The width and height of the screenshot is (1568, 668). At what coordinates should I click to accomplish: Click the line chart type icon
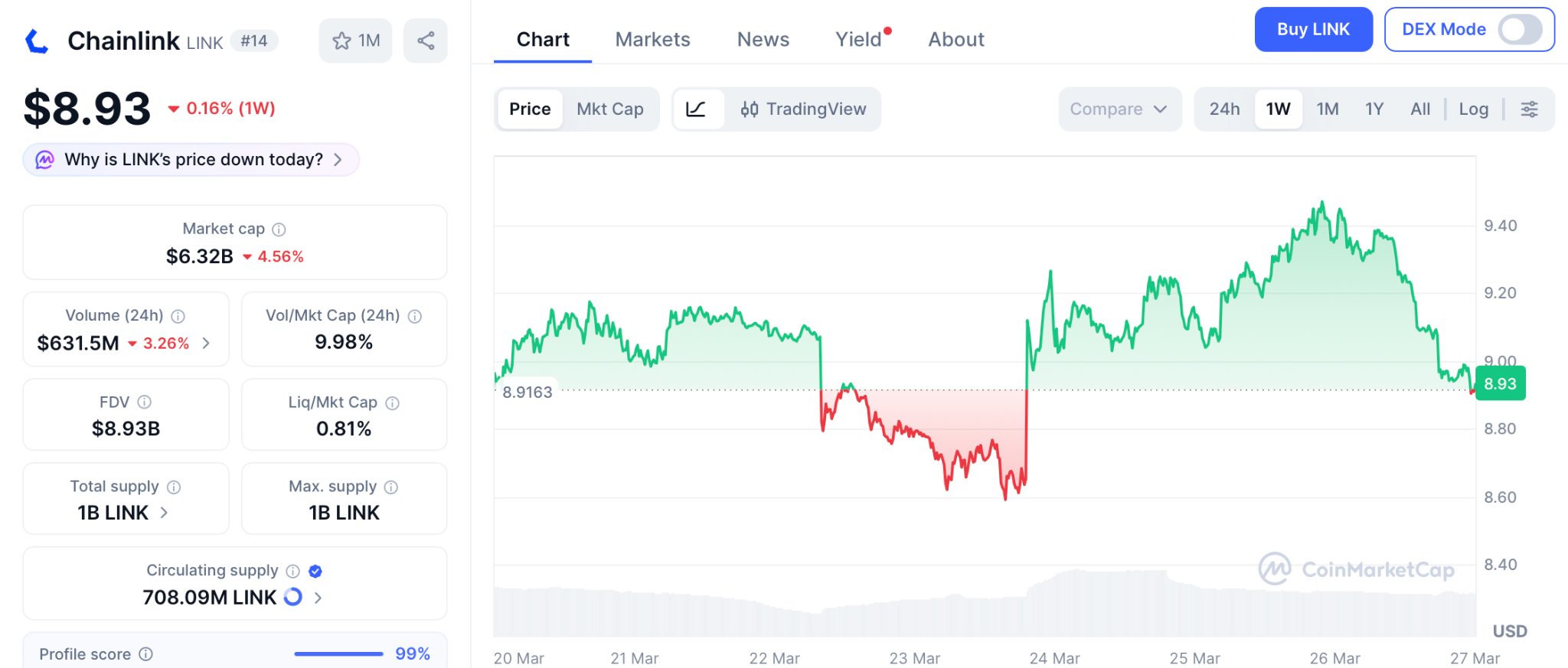696,109
